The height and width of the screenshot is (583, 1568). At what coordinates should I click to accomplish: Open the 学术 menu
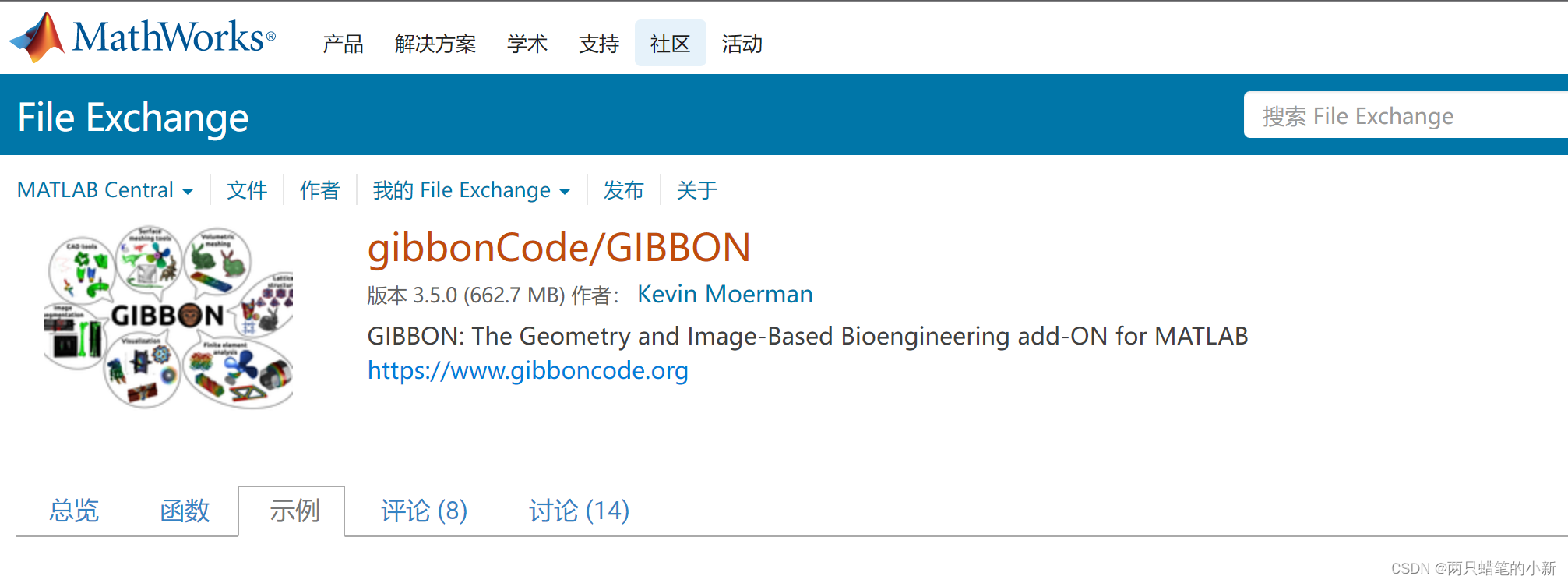527,44
